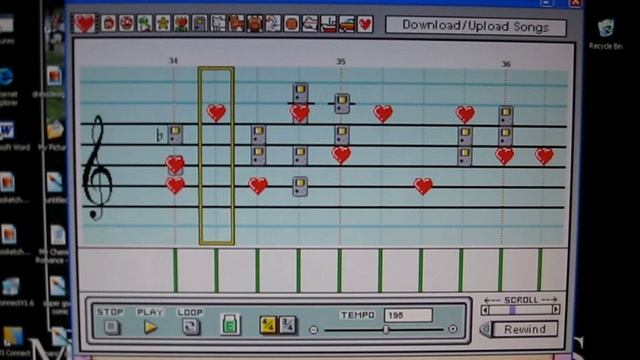
Task: Click the green bottle icon beside Loop
Action: coord(230,325)
